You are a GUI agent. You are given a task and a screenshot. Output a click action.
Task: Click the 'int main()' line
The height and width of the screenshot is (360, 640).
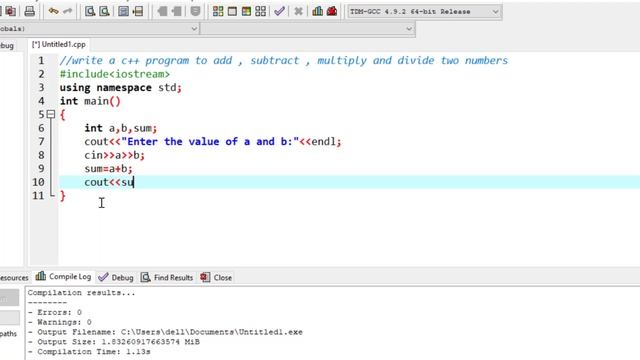point(90,101)
